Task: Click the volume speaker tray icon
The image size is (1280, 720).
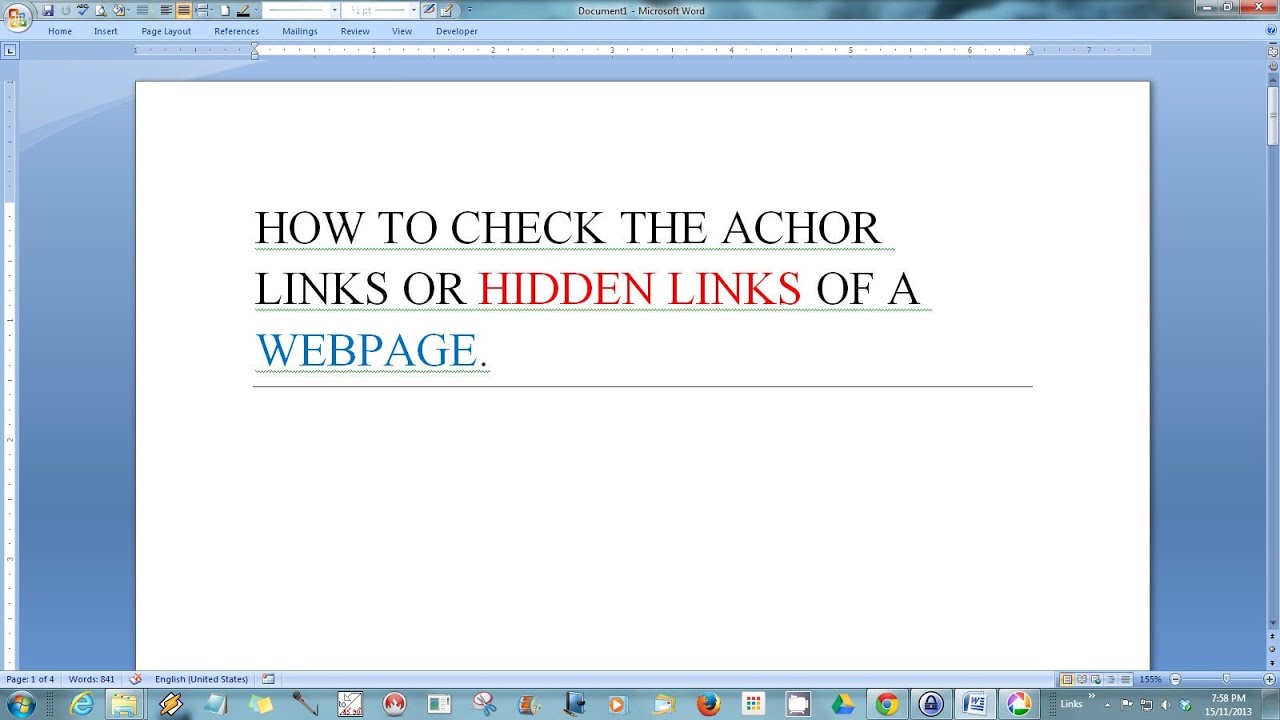Action: (1165, 704)
